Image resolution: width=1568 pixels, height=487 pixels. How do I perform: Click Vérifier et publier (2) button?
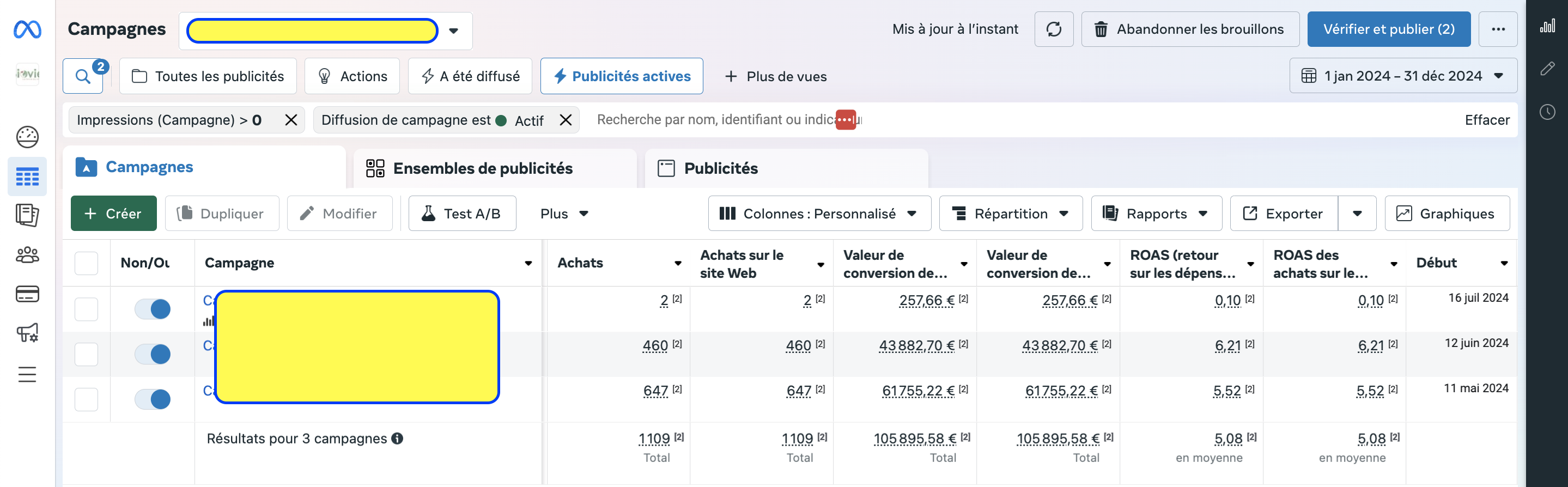(1388, 29)
